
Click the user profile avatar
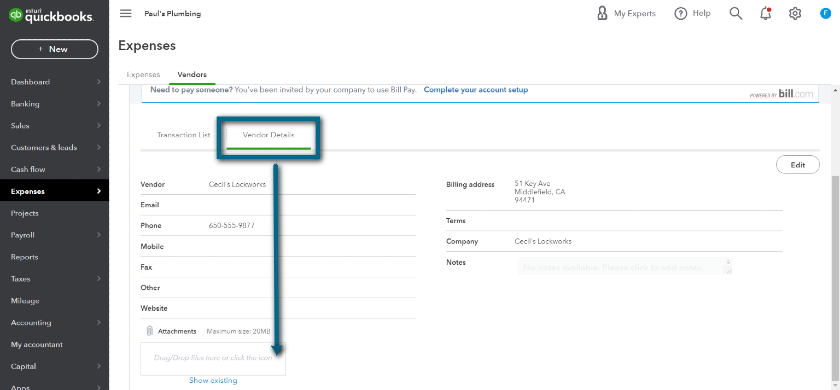tap(825, 13)
